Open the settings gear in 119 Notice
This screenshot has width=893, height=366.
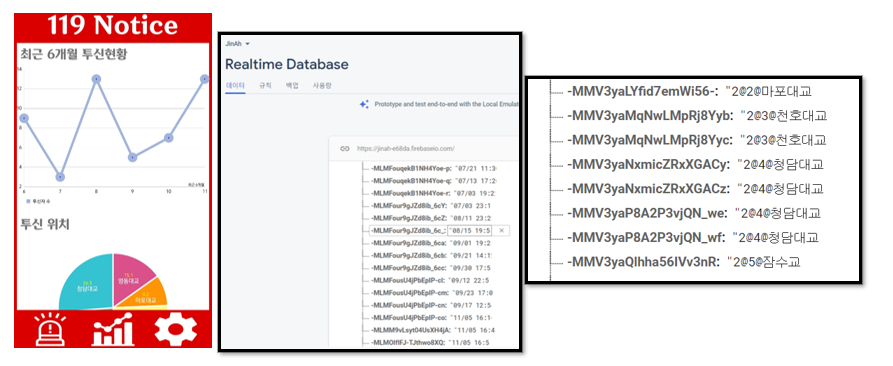coord(176,330)
